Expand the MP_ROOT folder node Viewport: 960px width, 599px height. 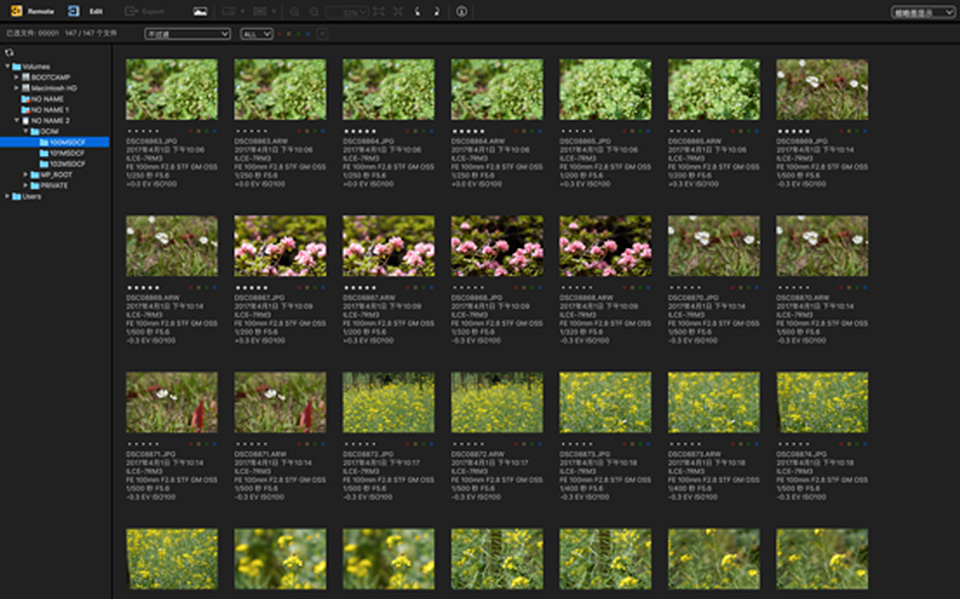26,175
